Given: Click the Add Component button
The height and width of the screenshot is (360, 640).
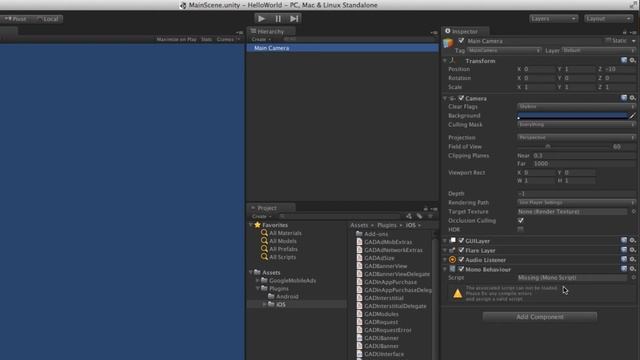Looking at the screenshot, I should point(540,317).
